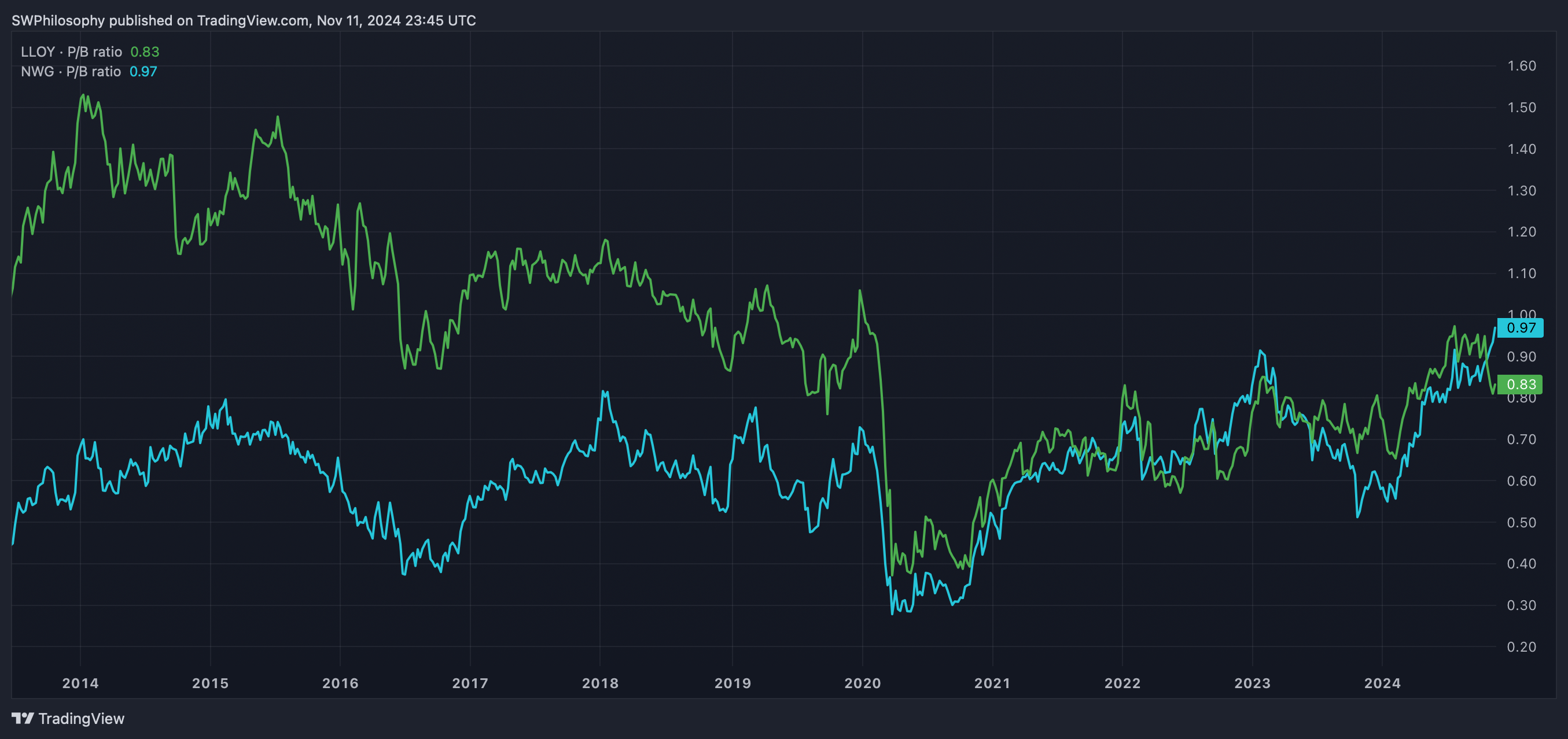This screenshot has width=1568, height=739.
Task: Click the 2024 time axis label
Action: (1382, 683)
